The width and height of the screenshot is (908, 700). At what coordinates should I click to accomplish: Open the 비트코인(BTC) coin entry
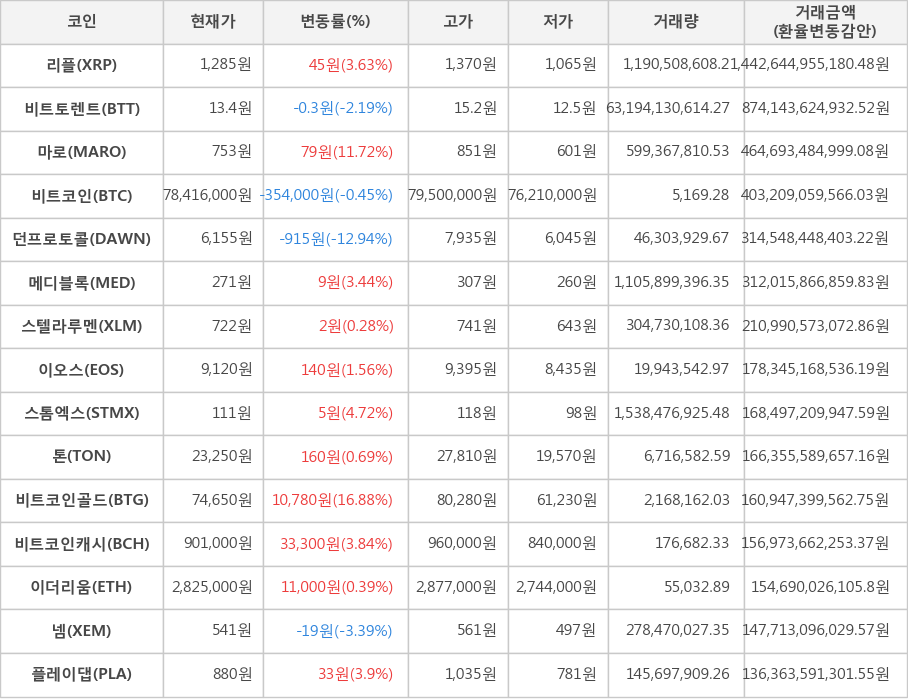click(x=82, y=196)
